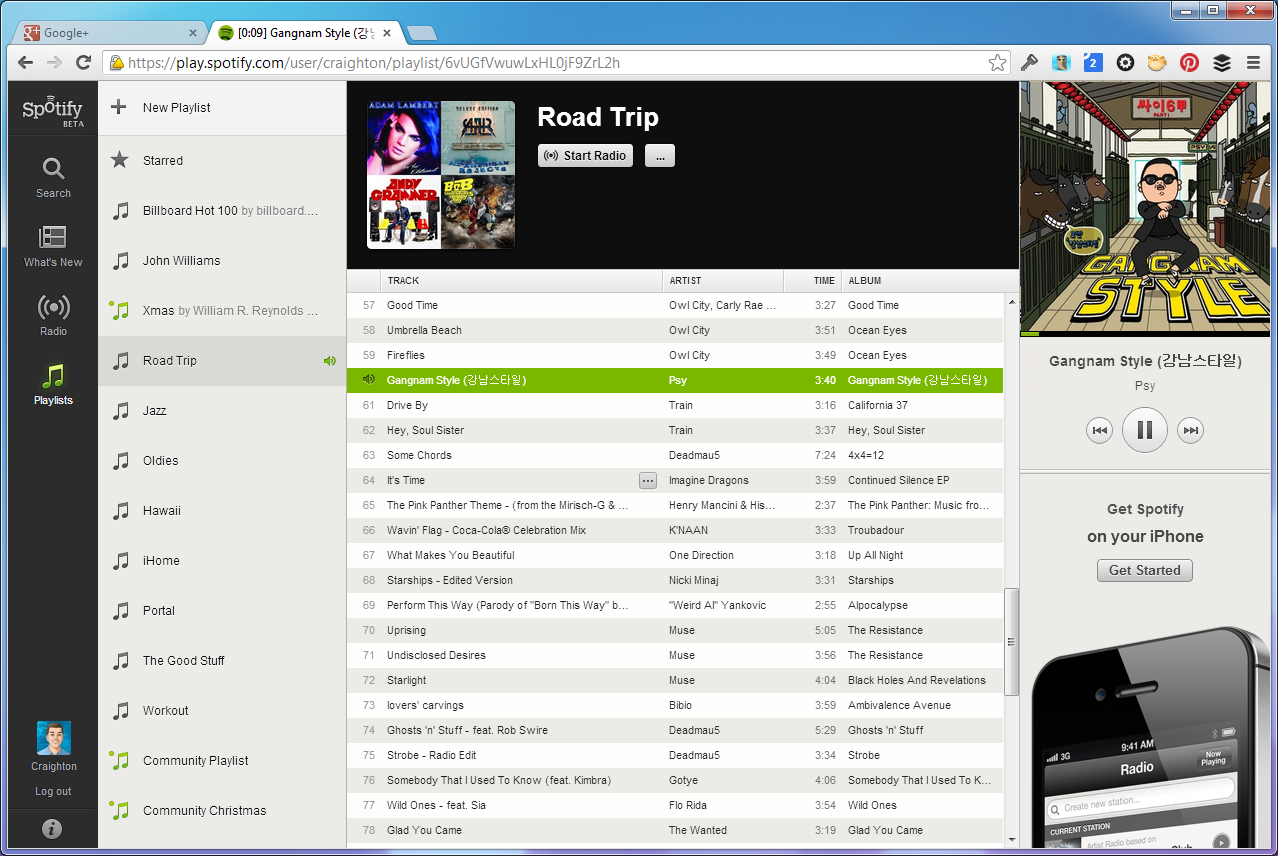The height and width of the screenshot is (856, 1278).
Task: Sort by the ALBUM column header
Action: [x=930, y=281]
